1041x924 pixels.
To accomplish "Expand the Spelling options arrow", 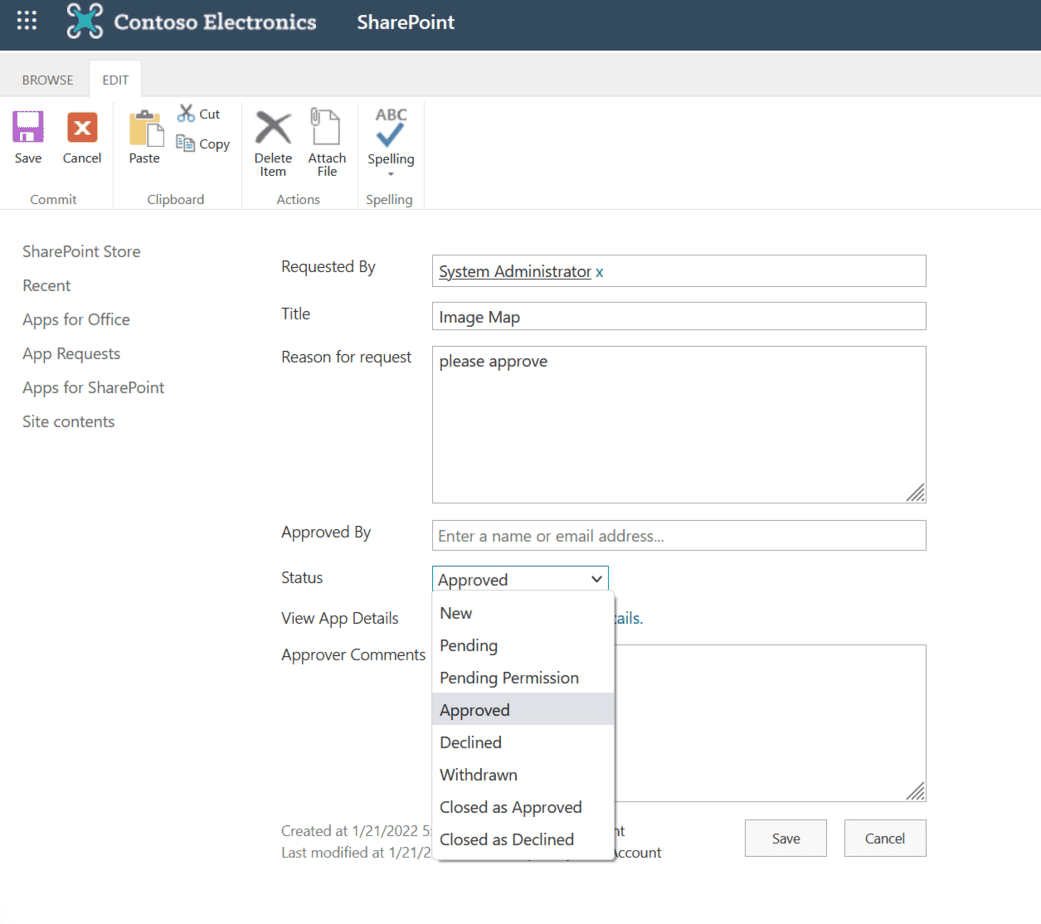I will tap(390, 175).
